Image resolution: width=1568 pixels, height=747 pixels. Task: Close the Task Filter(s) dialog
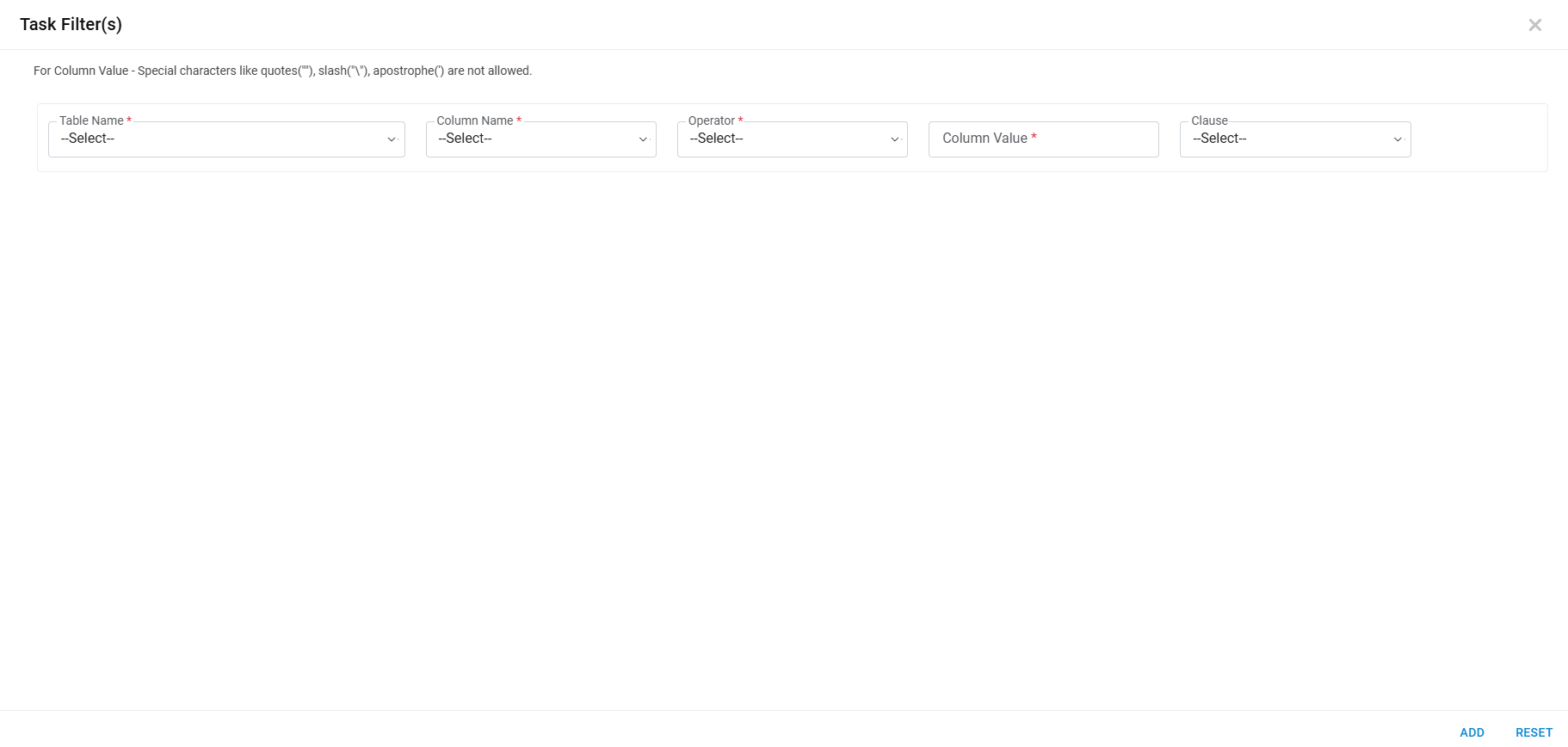click(x=1534, y=25)
